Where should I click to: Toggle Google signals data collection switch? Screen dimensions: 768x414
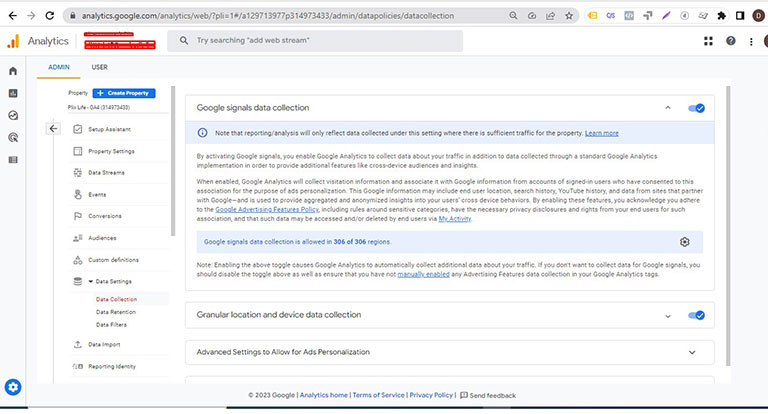[x=696, y=108]
